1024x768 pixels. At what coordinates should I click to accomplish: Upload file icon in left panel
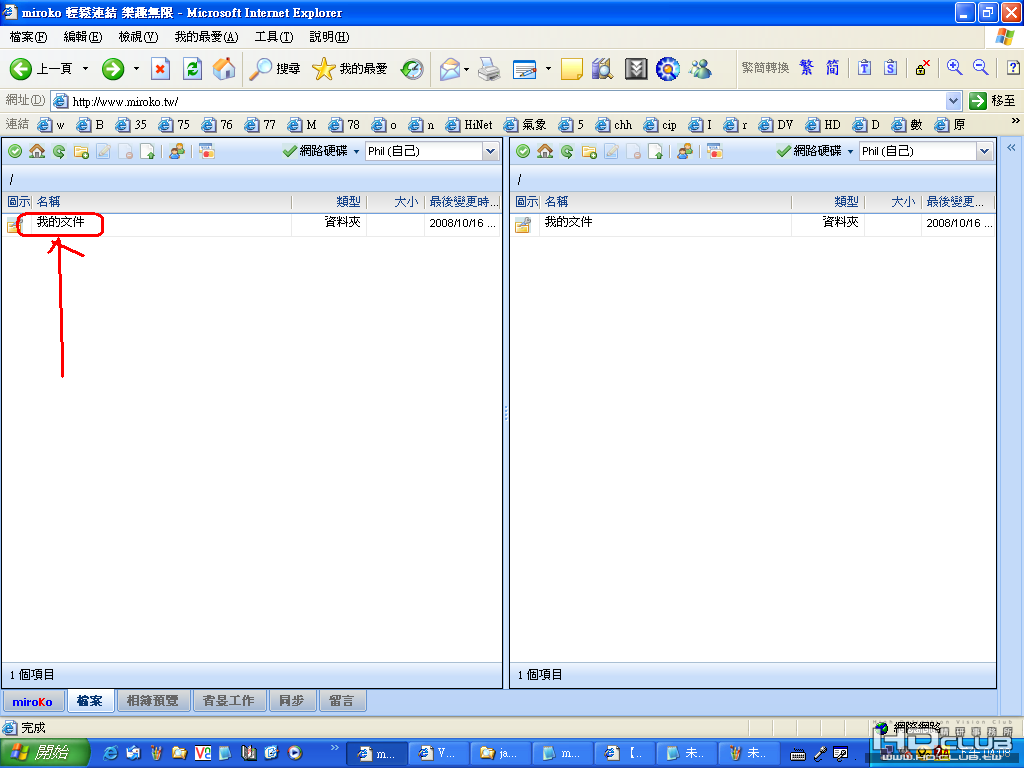click(148, 152)
